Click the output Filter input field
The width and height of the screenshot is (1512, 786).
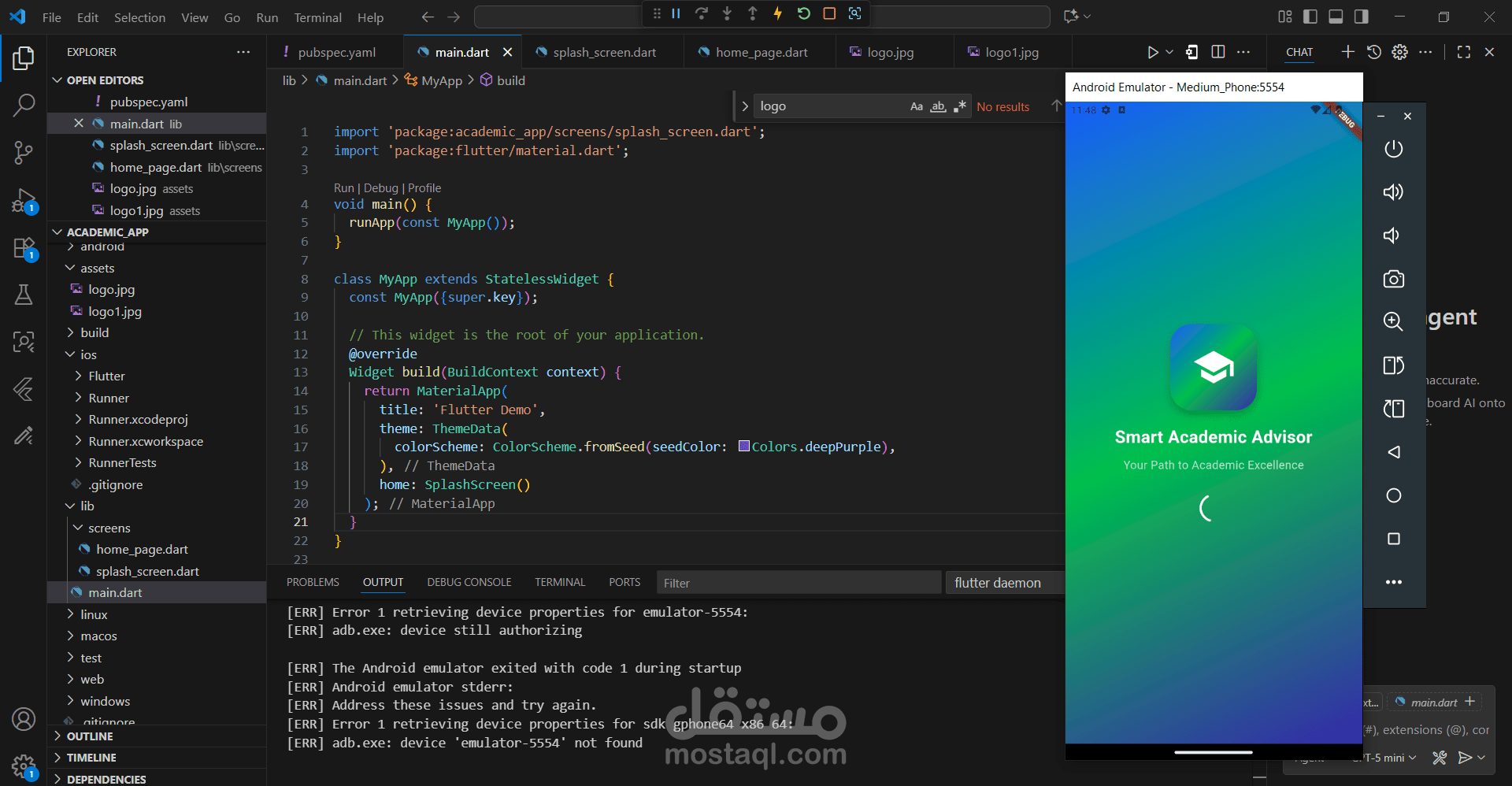799,583
